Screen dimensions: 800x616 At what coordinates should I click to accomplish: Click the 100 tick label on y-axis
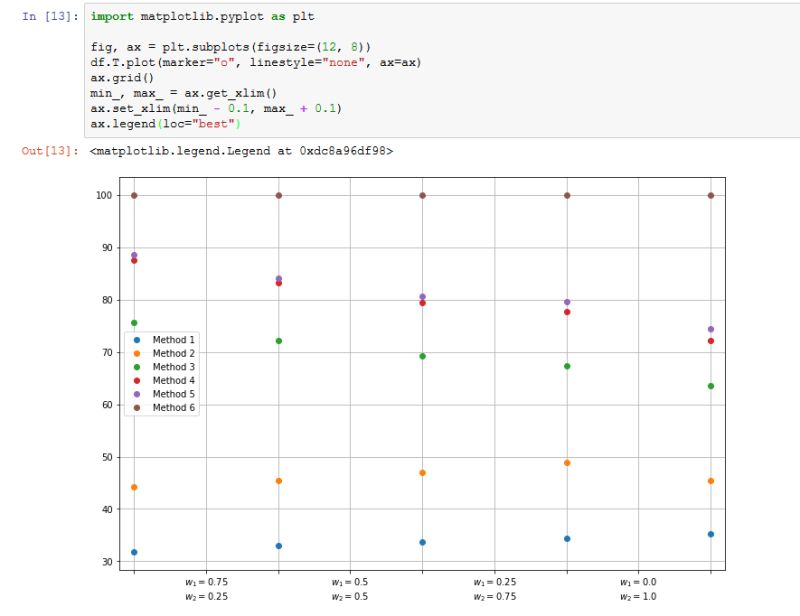pos(103,195)
